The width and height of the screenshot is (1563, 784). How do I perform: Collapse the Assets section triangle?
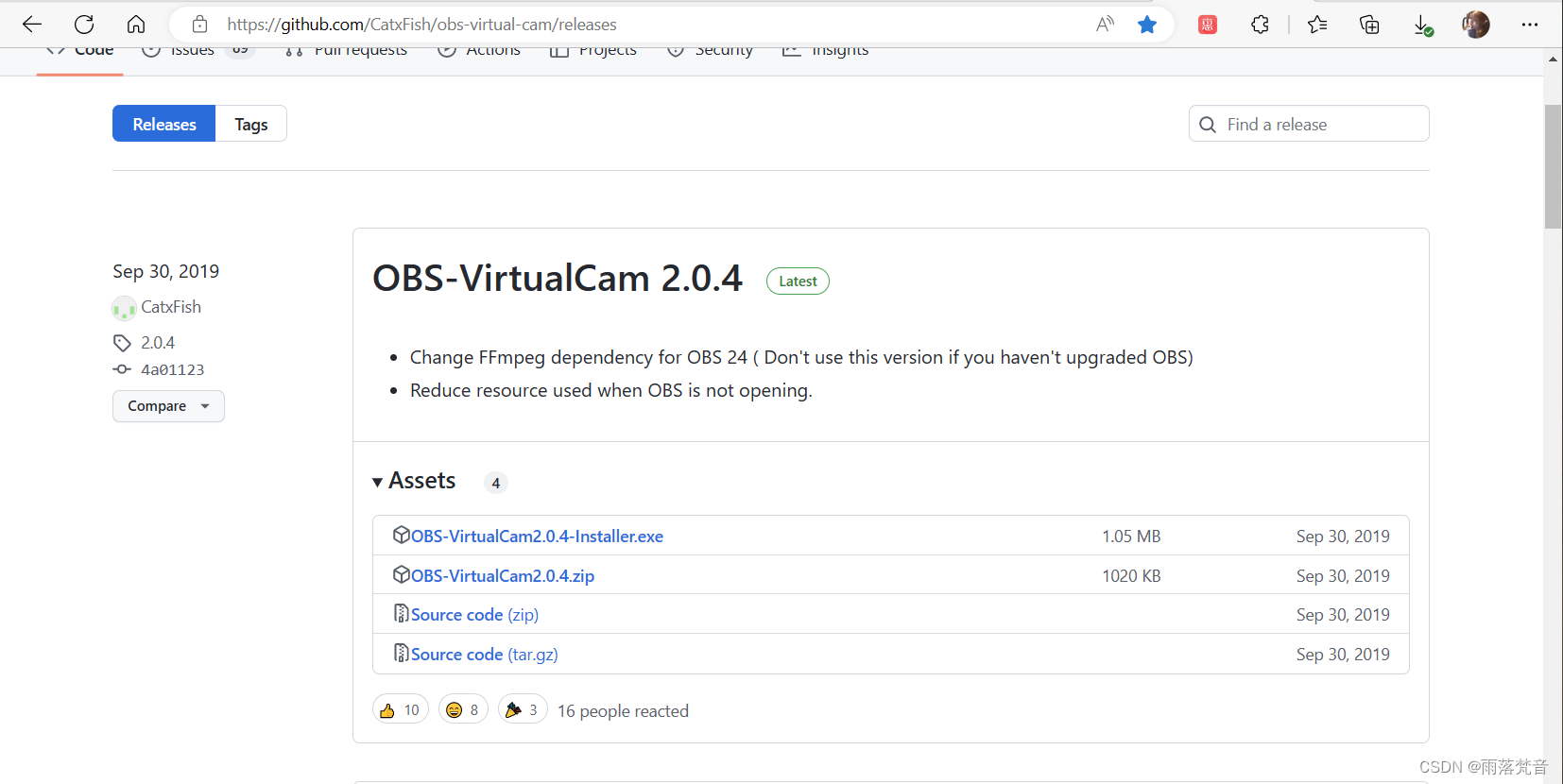click(378, 483)
